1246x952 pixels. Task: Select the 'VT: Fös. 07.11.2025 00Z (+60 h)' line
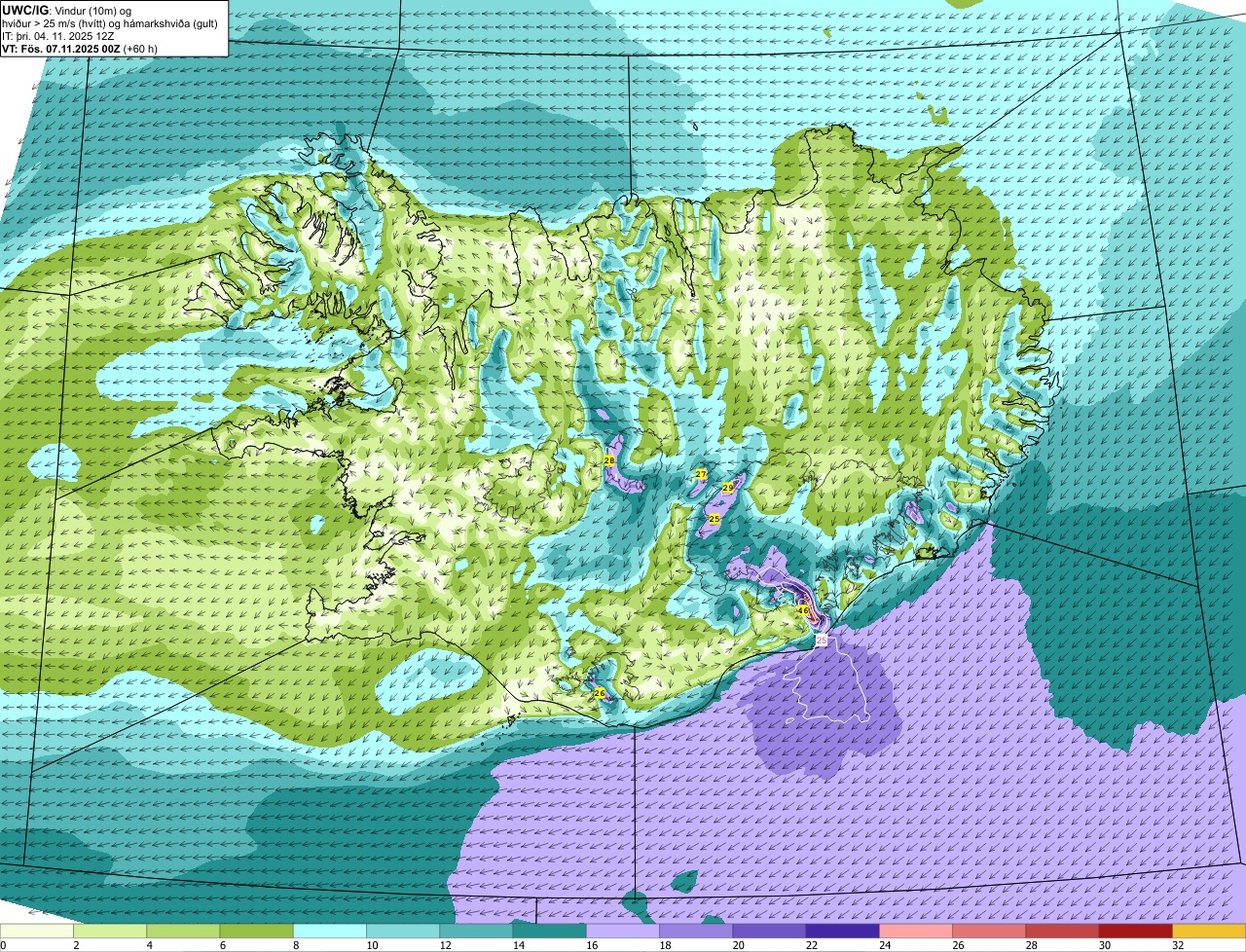tap(80, 49)
